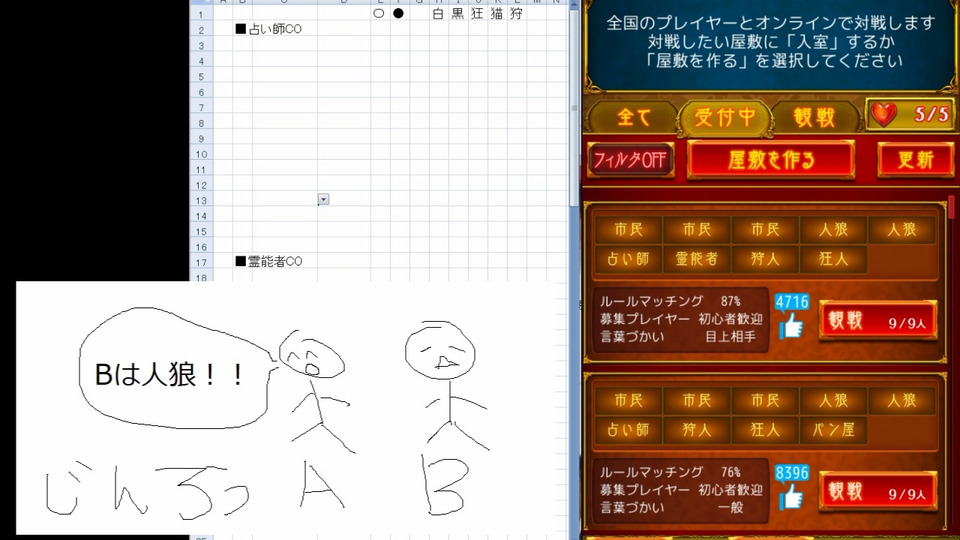Viewport: 960px width, 540px height.
Task: Click 一般 language setting text
Action: [730, 507]
